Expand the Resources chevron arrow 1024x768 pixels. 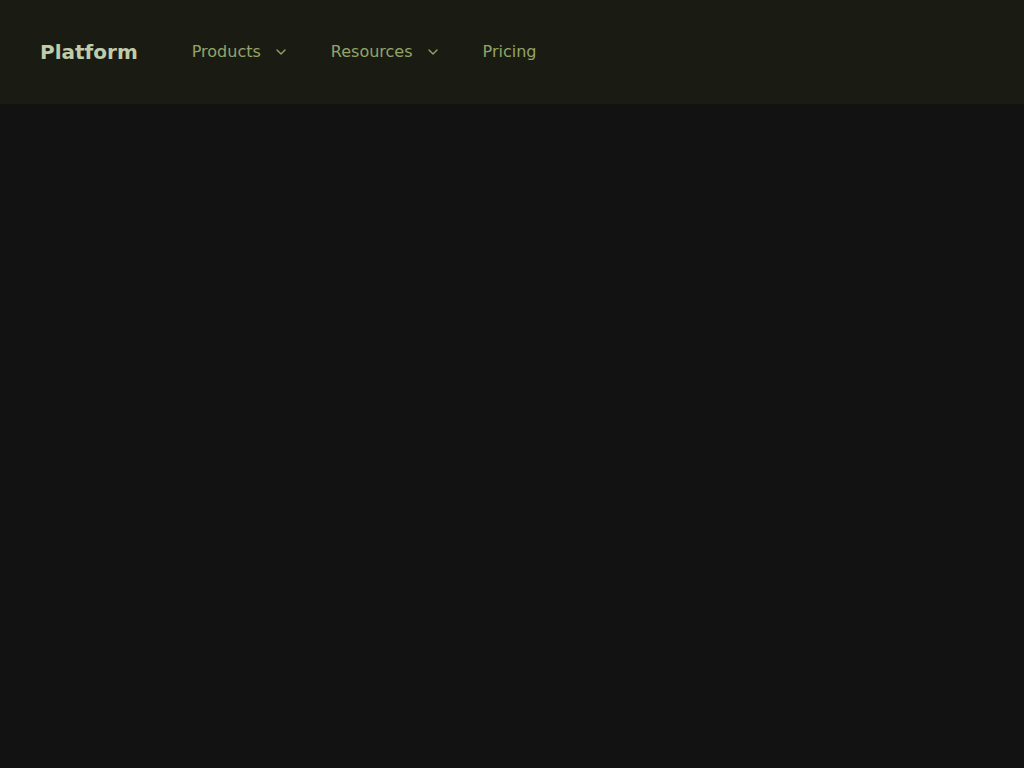[433, 52]
